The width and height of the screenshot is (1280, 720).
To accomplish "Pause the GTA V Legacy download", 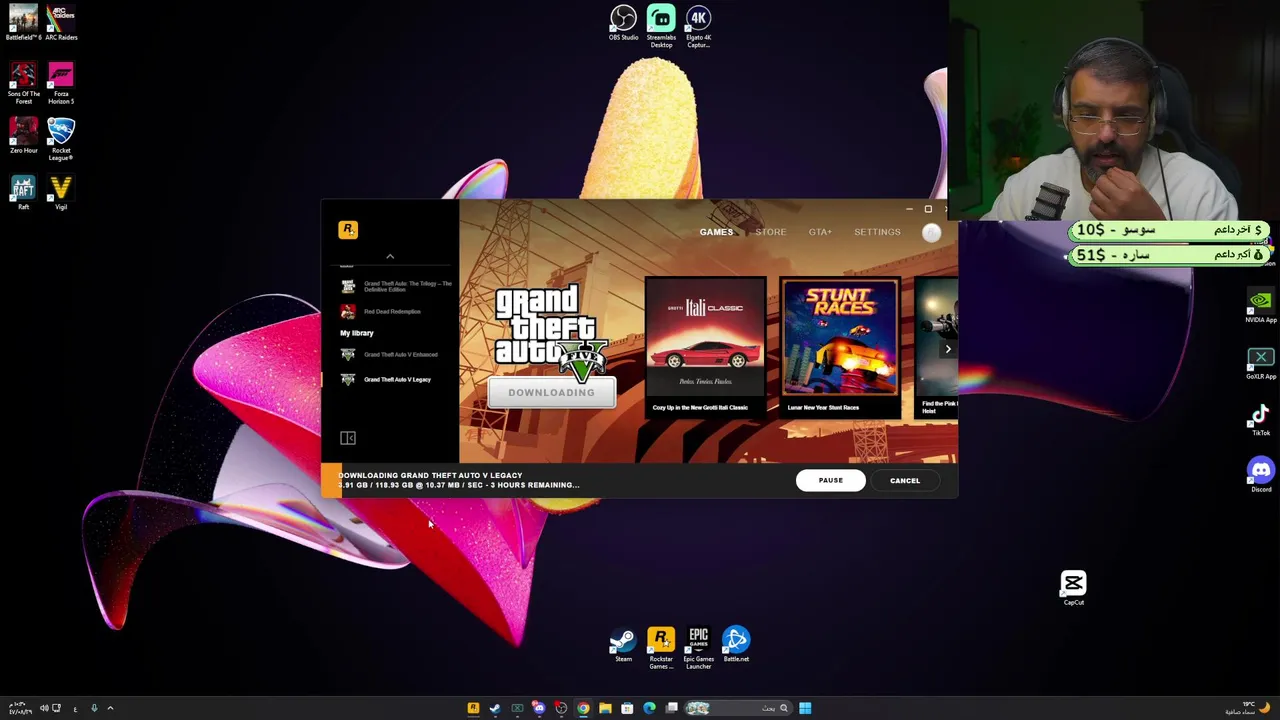I will 830,481.
